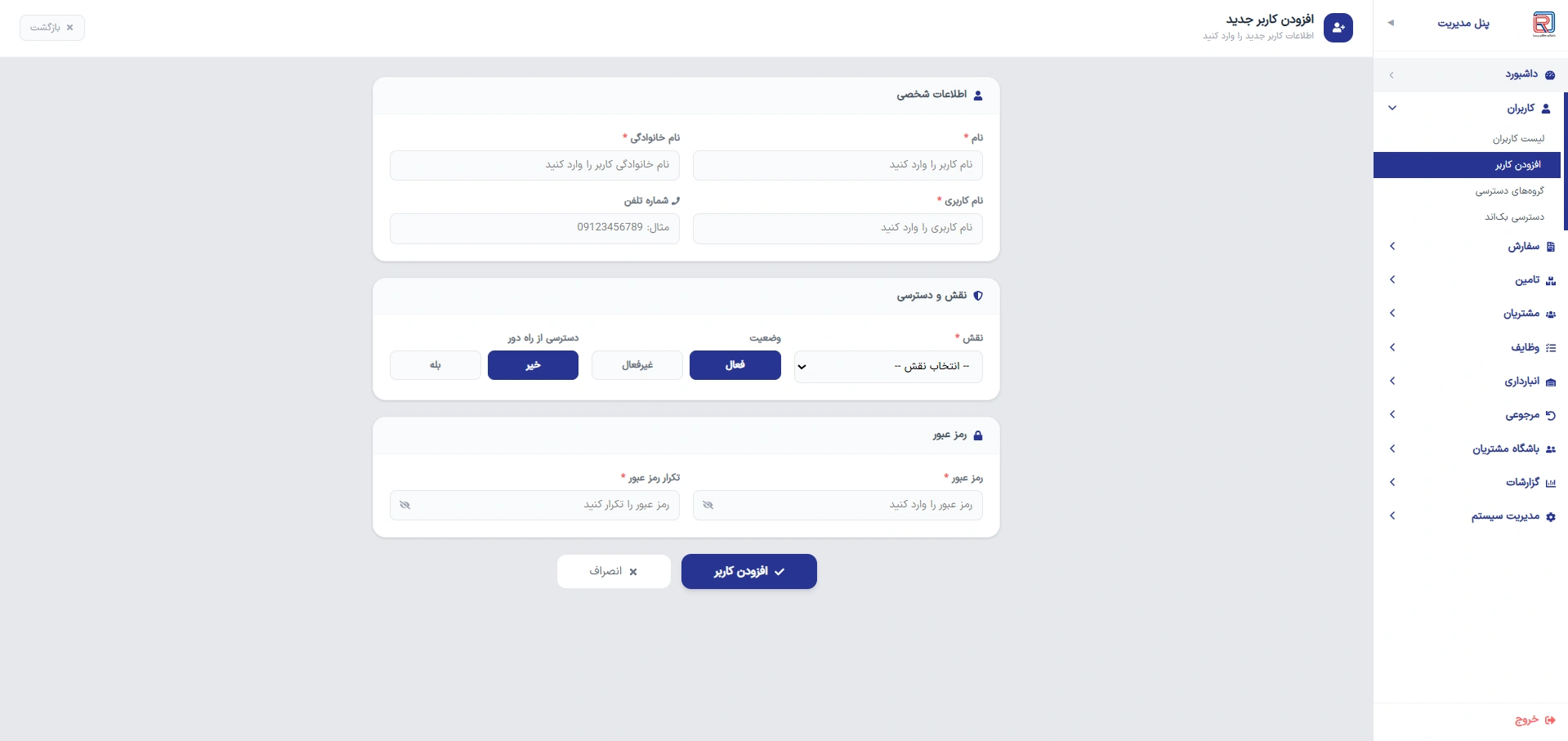1568x741 pixels.
Task: Click the add-user icon in the header
Action: (1338, 28)
